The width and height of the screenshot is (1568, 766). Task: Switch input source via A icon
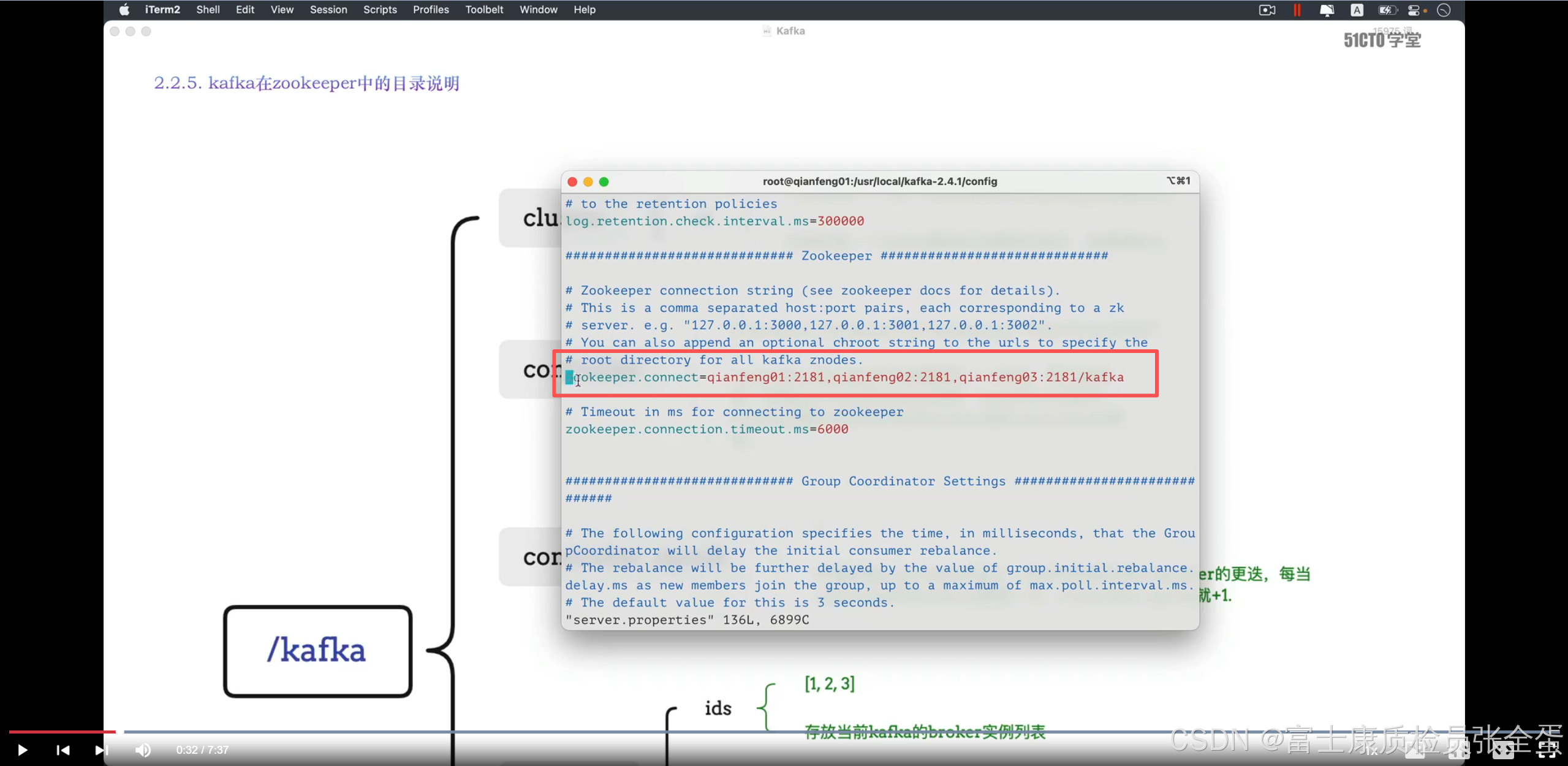click(x=1357, y=10)
